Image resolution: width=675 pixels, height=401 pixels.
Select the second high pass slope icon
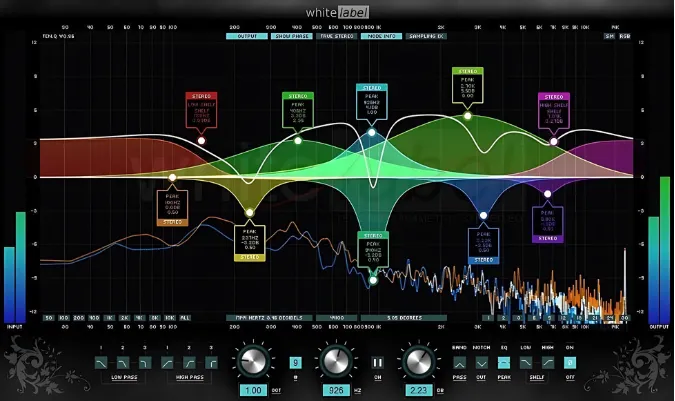coord(189,363)
